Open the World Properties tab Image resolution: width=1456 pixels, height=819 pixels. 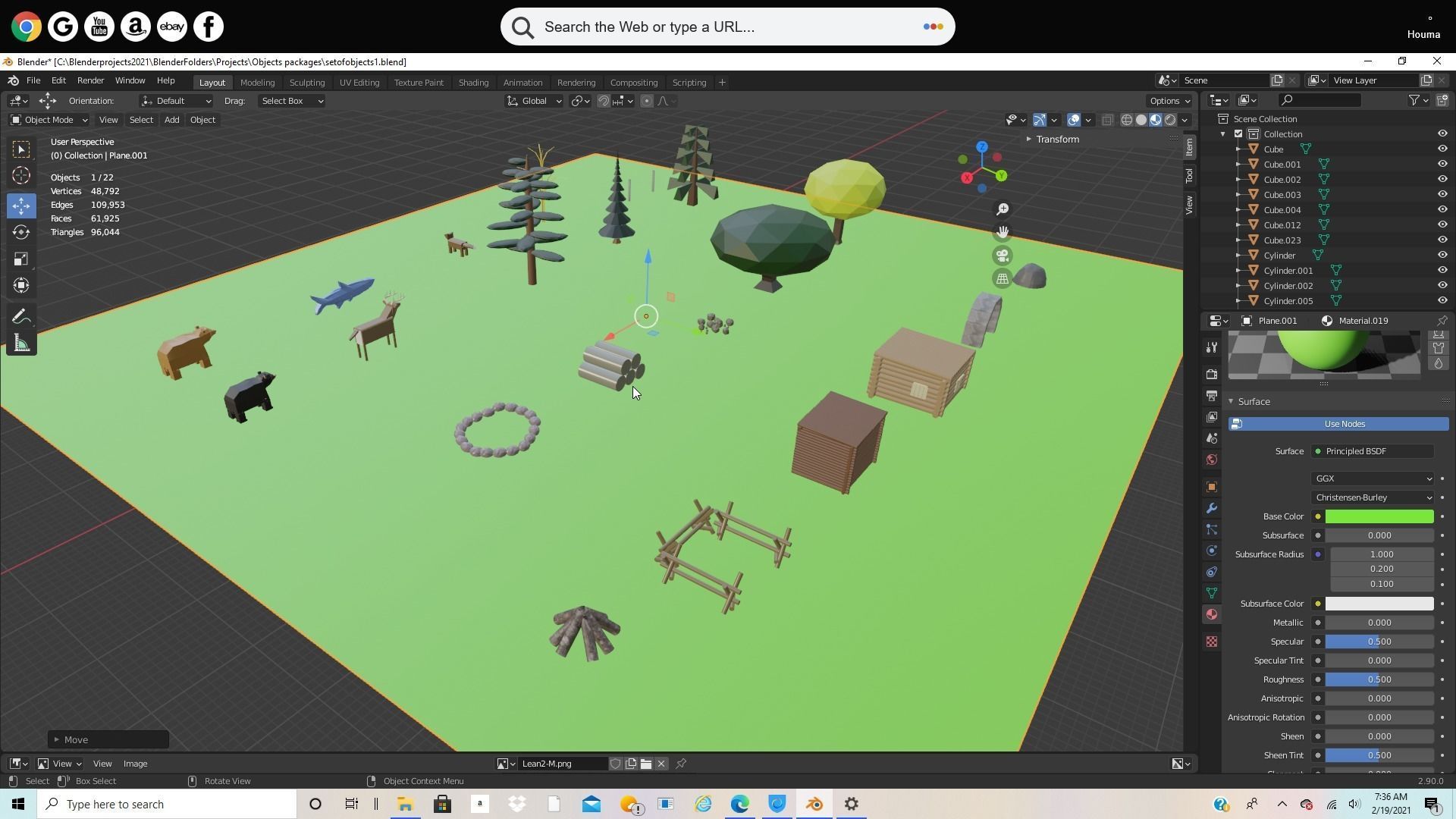[x=1211, y=459]
